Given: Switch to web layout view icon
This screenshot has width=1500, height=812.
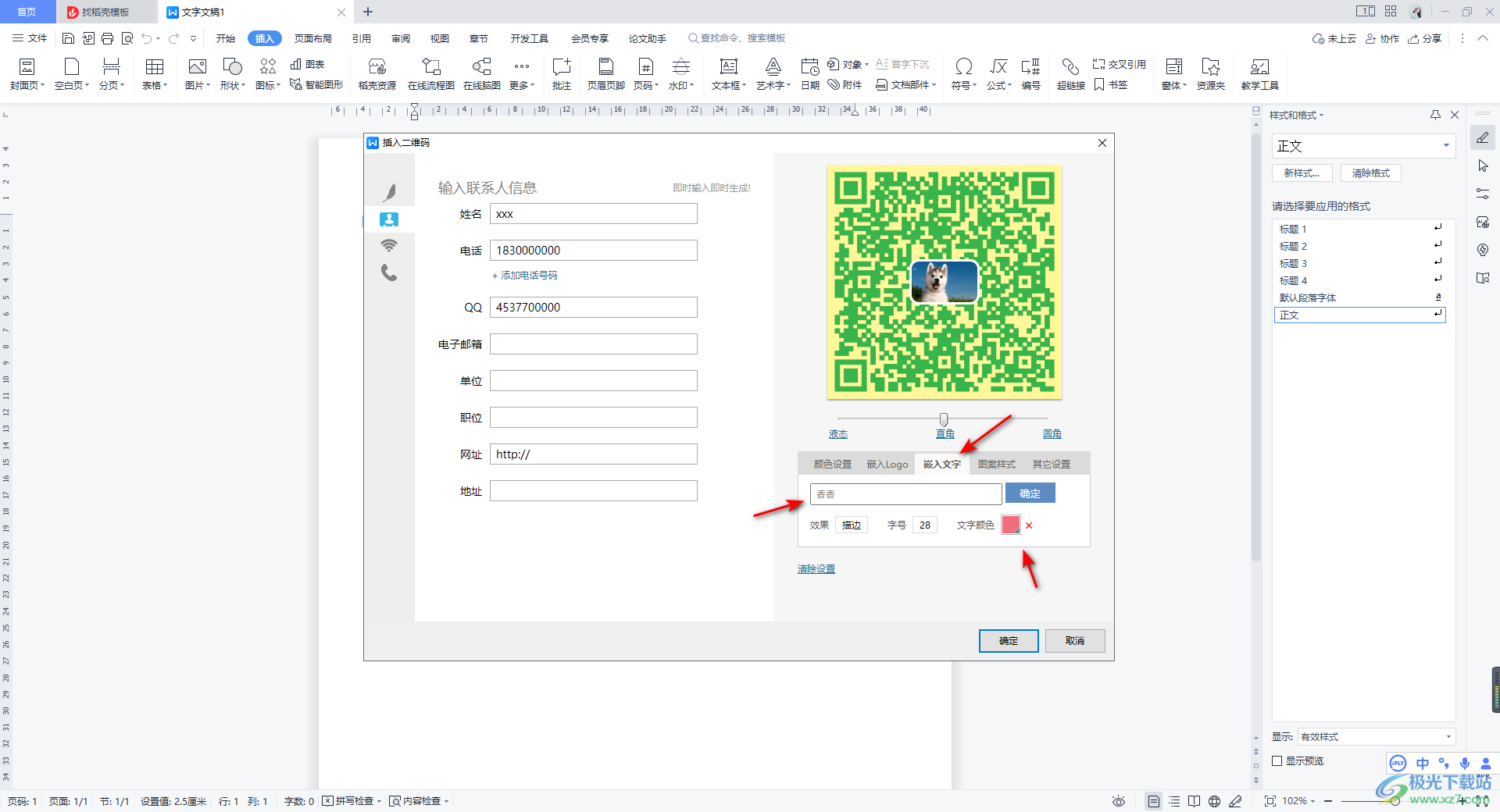Looking at the screenshot, I should [x=1214, y=801].
